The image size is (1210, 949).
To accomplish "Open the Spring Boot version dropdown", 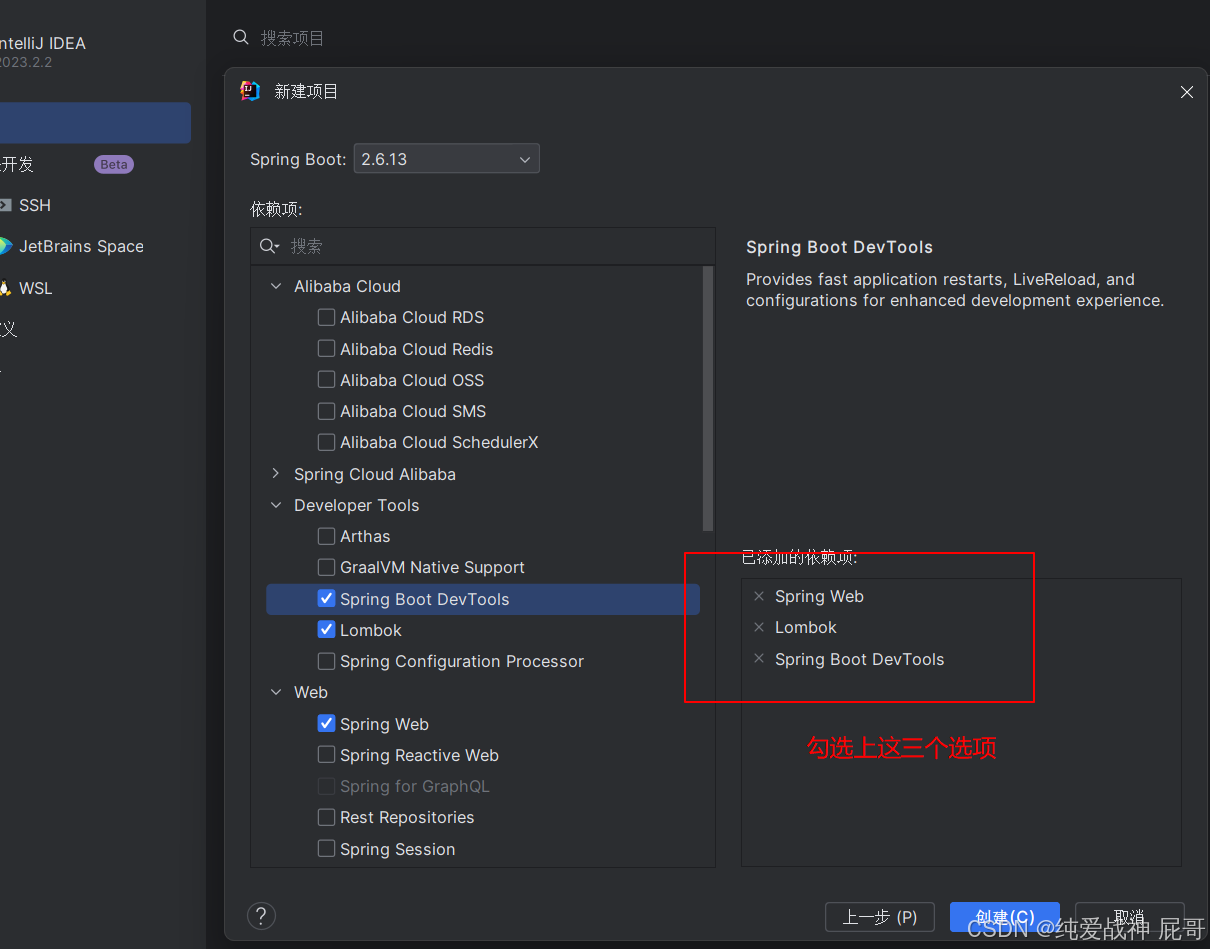I will click(x=446, y=159).
